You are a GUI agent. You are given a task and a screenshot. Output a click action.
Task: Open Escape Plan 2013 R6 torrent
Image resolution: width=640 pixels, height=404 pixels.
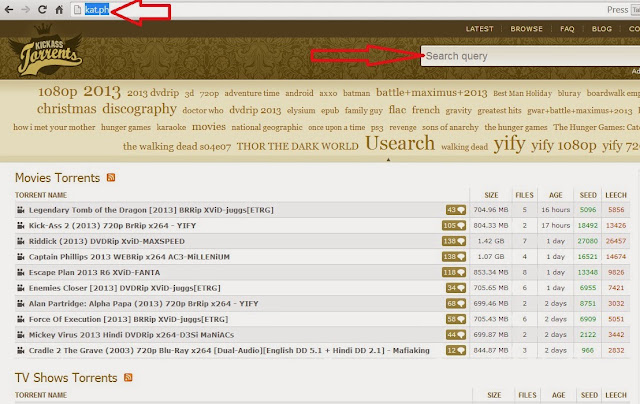click(x=94, y=272)
